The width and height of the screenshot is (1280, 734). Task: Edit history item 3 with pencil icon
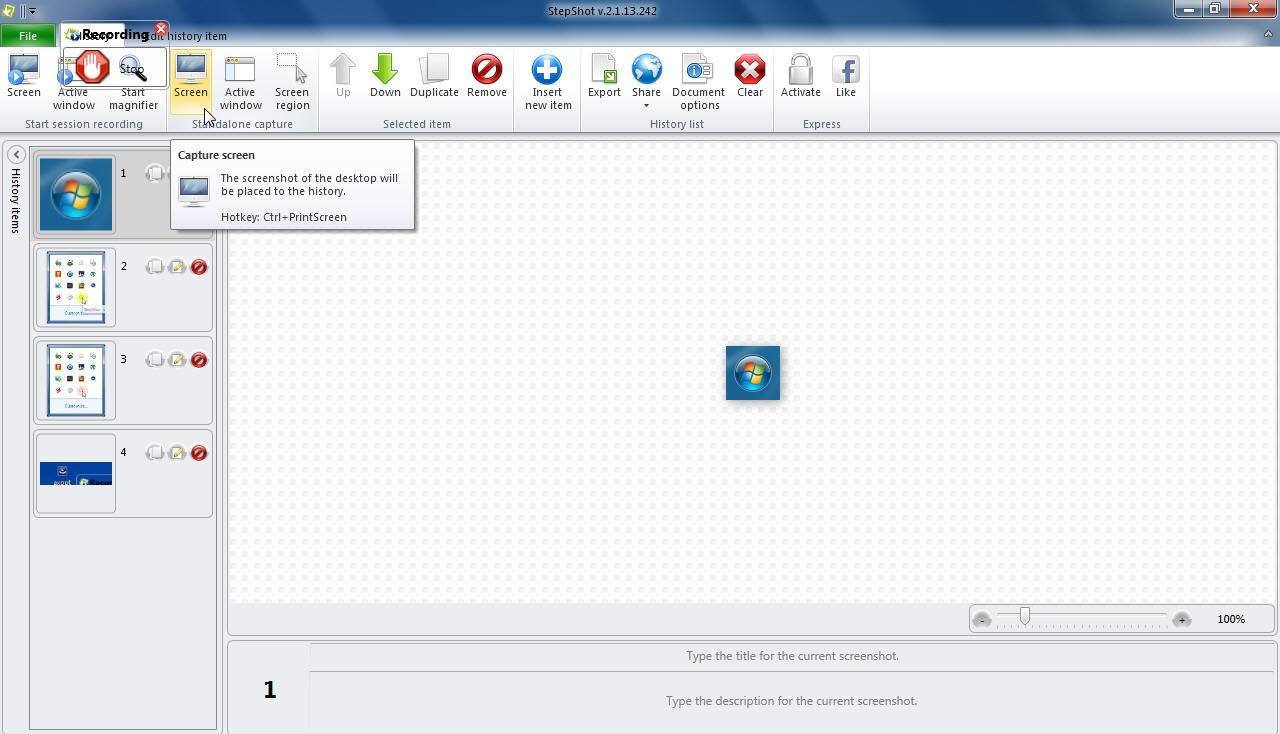tap(177, 360)
